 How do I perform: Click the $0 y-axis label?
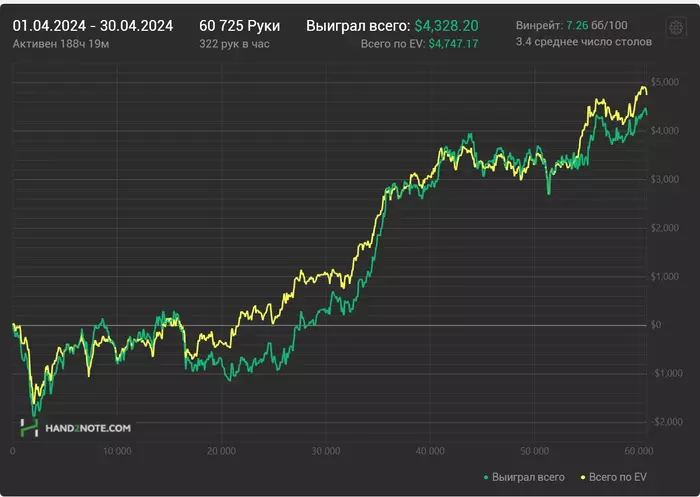coord(656,325)
